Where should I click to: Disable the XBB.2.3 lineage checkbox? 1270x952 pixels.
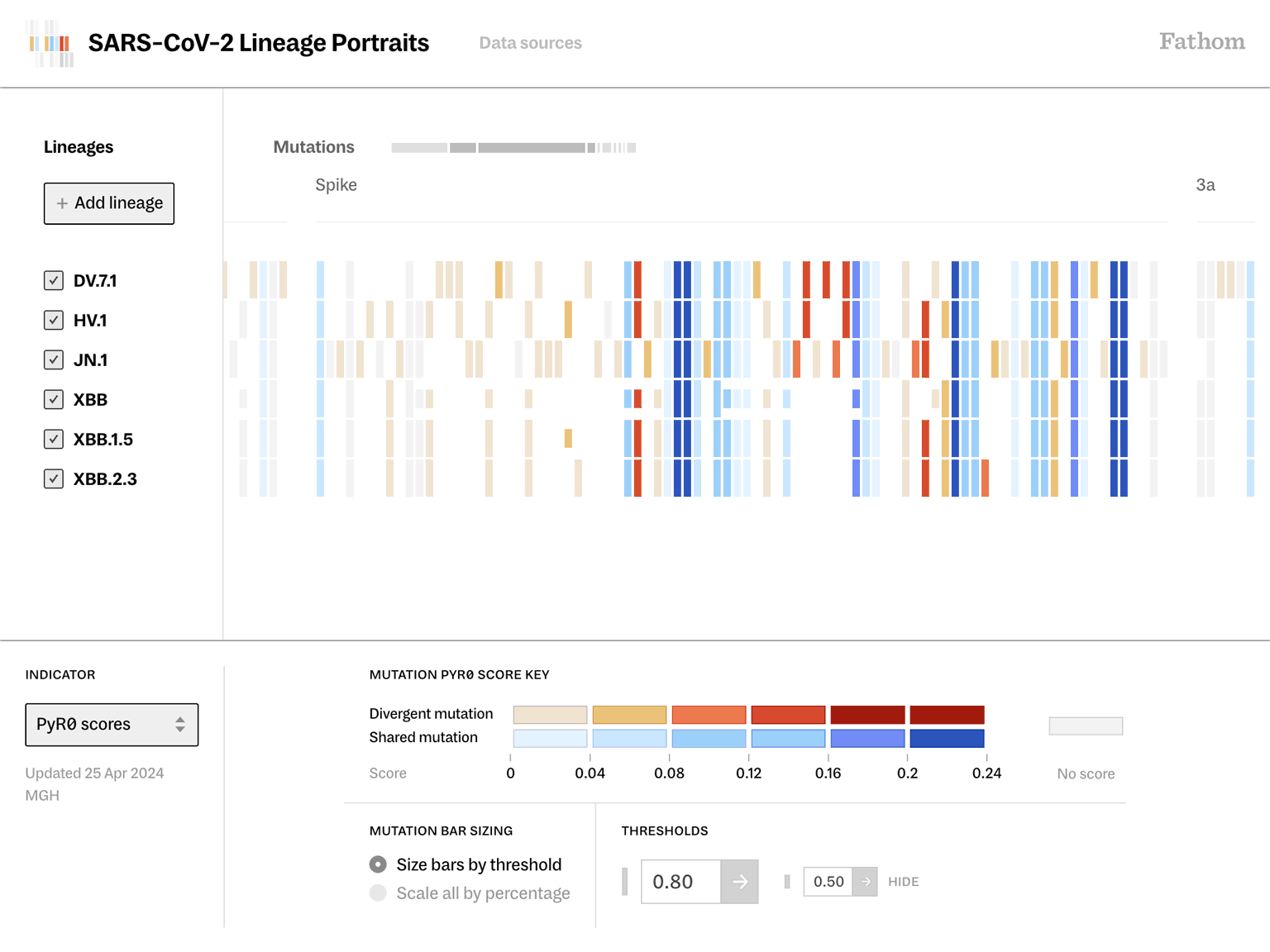click(54, 478)
